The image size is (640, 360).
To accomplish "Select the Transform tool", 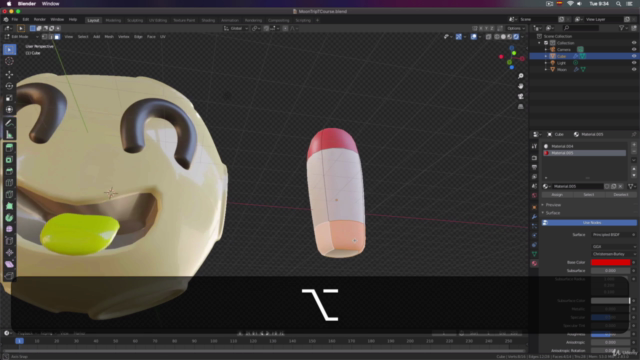I will 9,109.
